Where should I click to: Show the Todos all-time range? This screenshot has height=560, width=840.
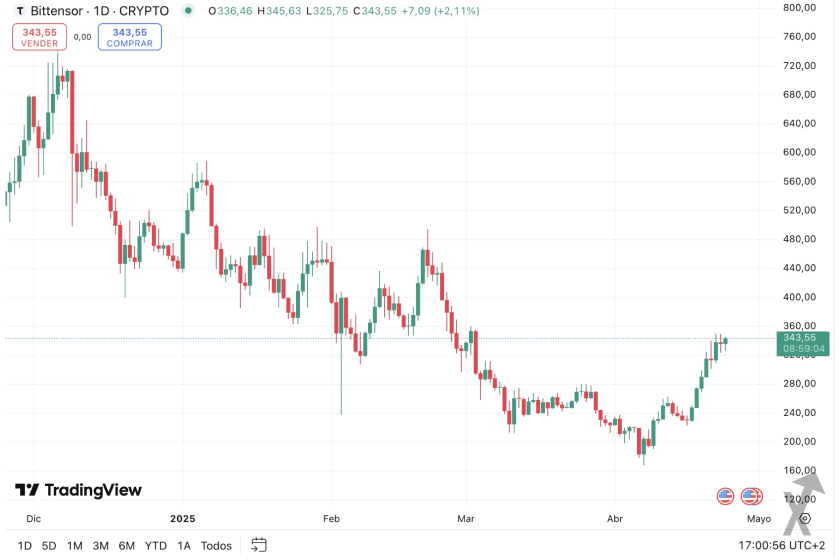coord(217,546)
